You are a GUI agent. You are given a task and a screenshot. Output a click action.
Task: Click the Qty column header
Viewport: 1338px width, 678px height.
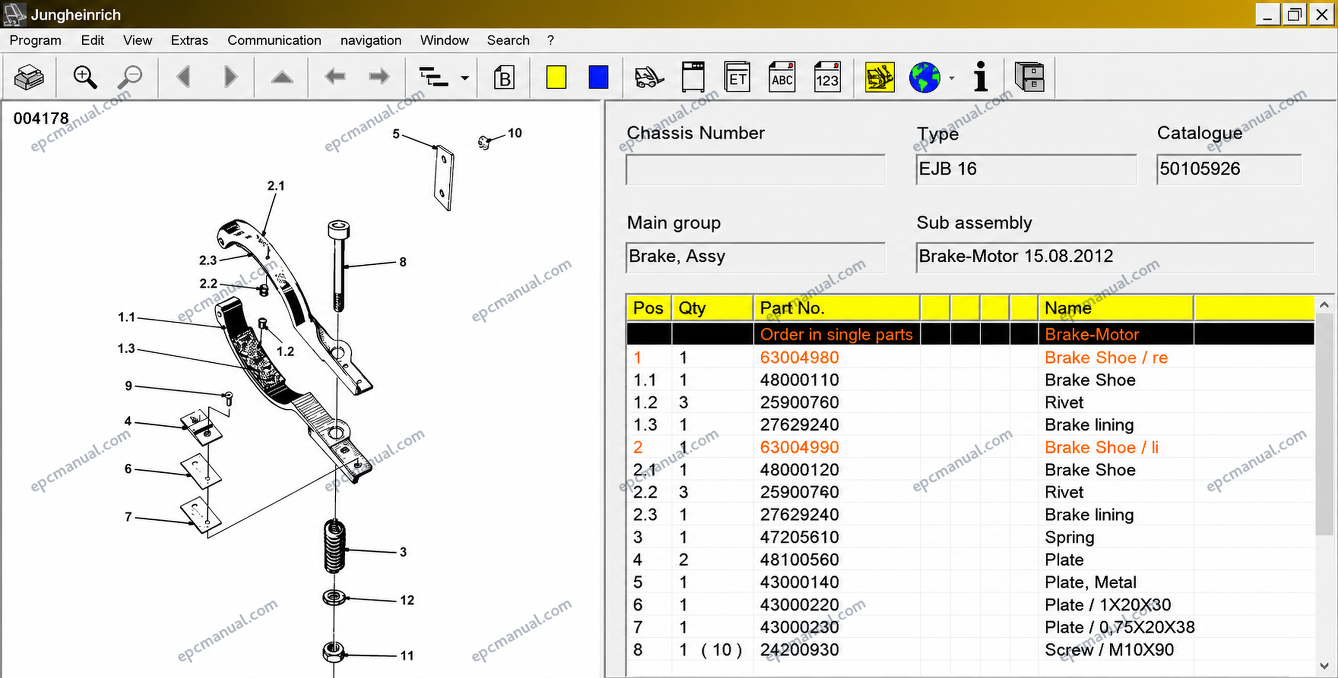point(712,308)
